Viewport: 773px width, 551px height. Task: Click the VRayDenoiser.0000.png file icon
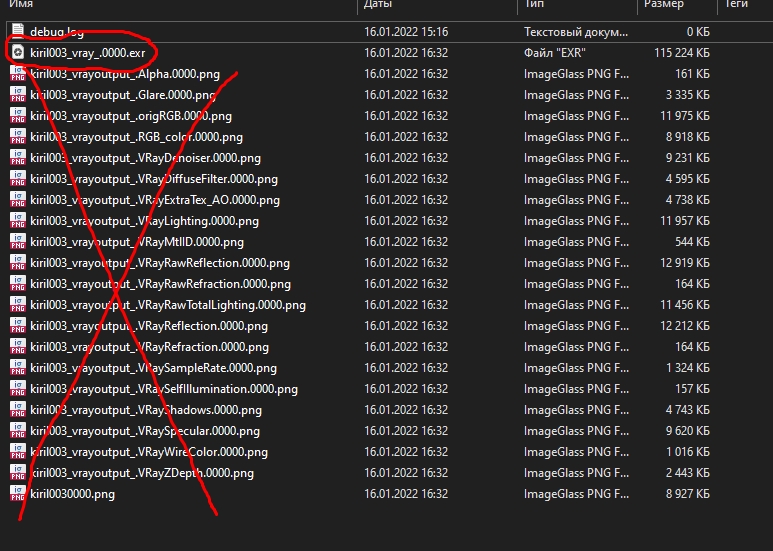point(17,158)
